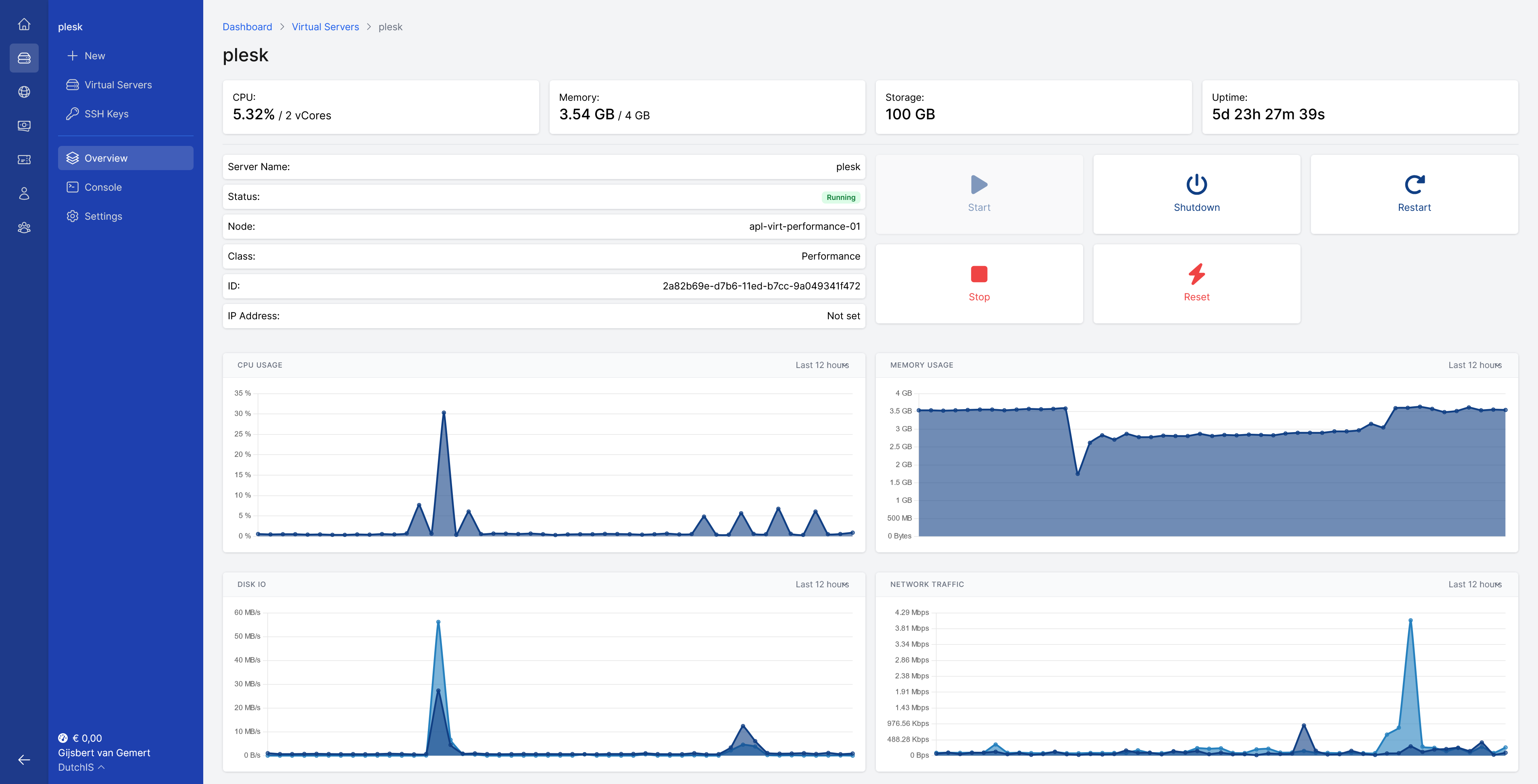The height and width of the screenshot is (784, 1538).
Task: Click the Dashboard breadcrumb link
Action: coord(246,27)
